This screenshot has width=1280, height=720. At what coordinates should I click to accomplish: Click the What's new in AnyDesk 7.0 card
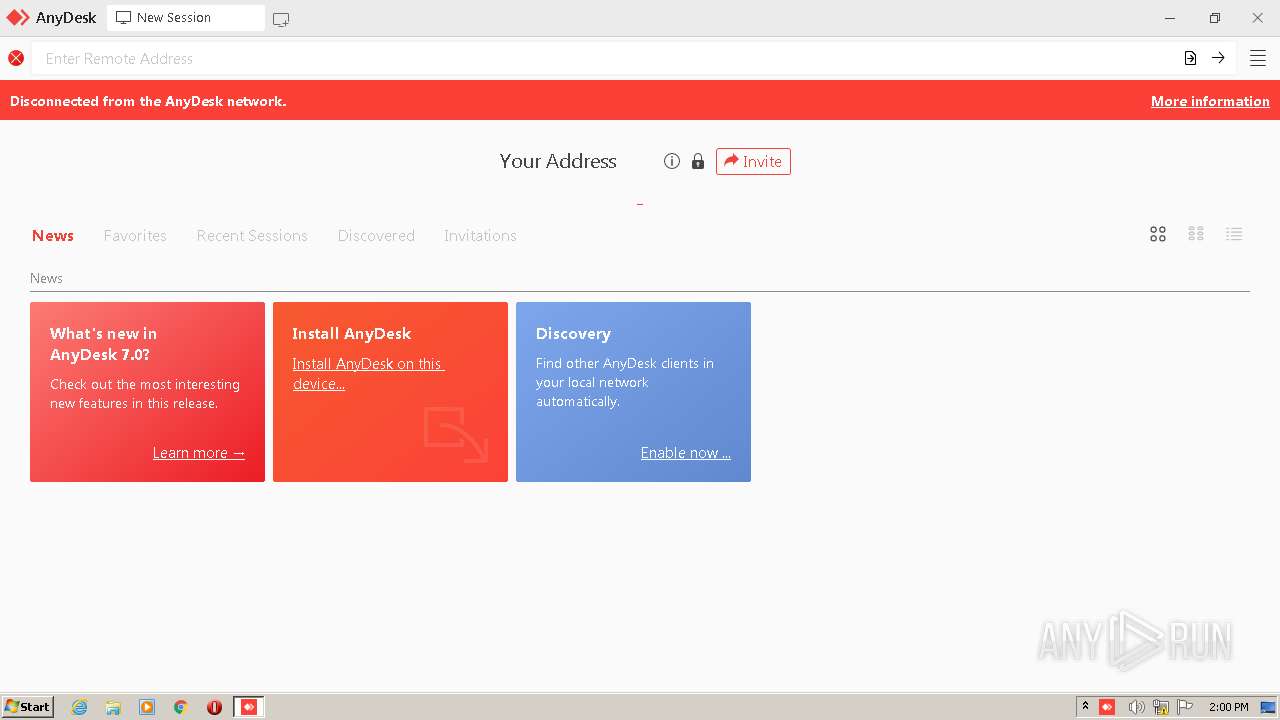tap(147, 392)
